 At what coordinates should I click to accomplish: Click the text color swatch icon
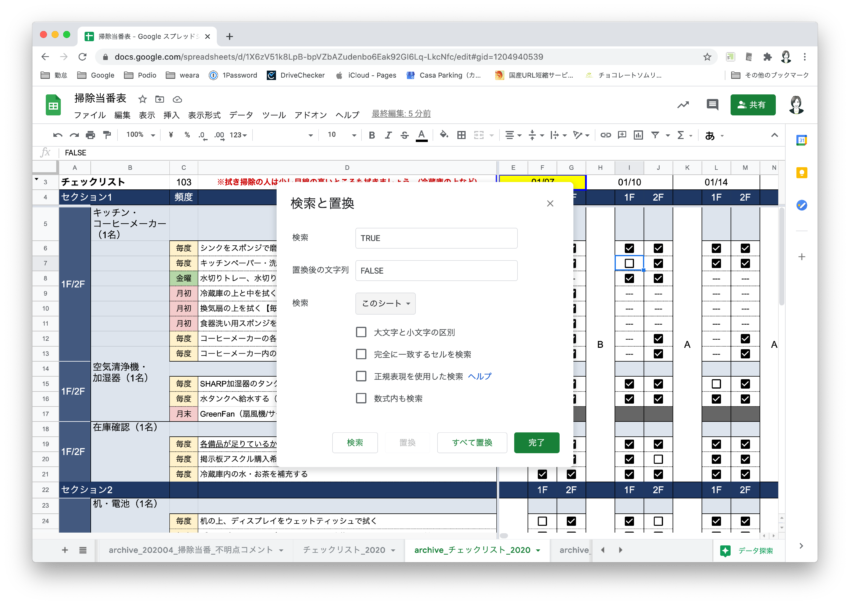421,135
